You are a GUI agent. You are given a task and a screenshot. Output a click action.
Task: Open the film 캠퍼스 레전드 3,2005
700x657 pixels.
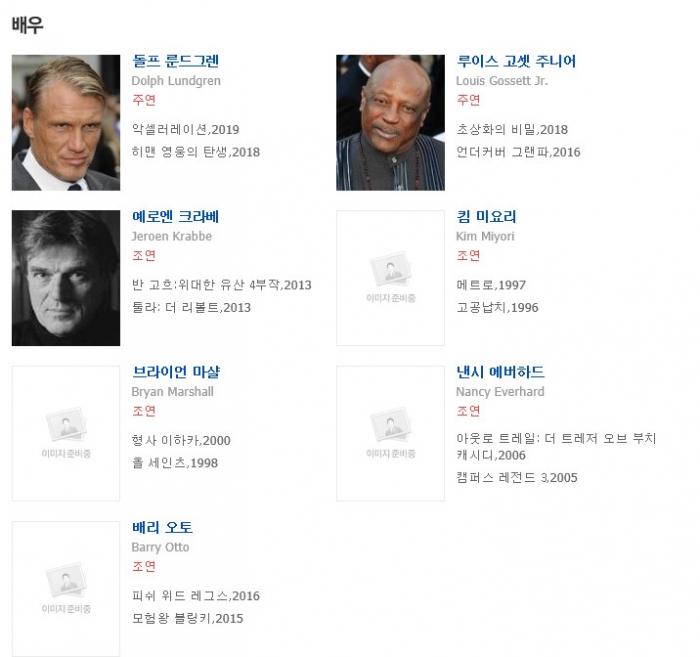point(517,478)
